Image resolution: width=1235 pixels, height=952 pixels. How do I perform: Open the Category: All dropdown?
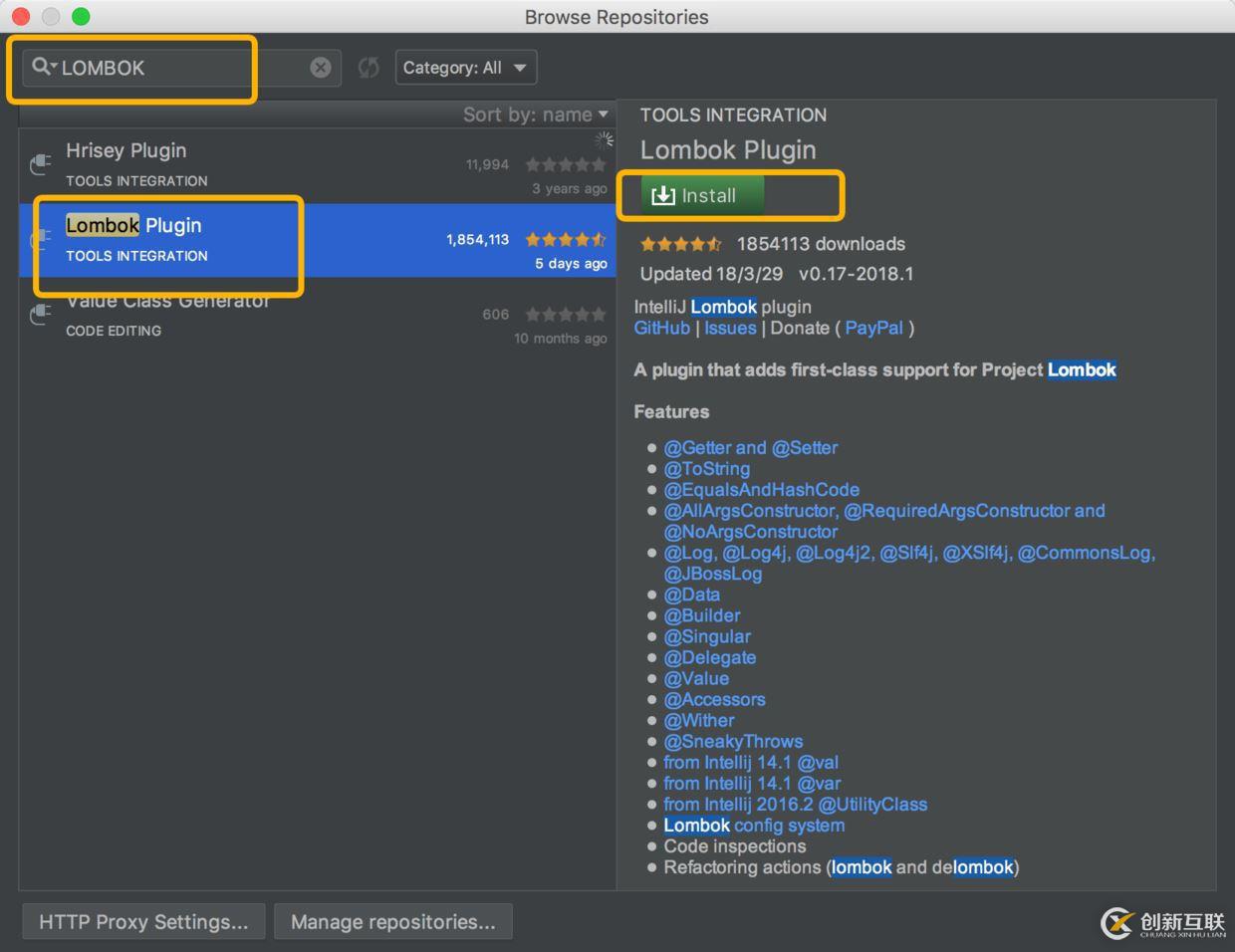[x=466, y=67]
